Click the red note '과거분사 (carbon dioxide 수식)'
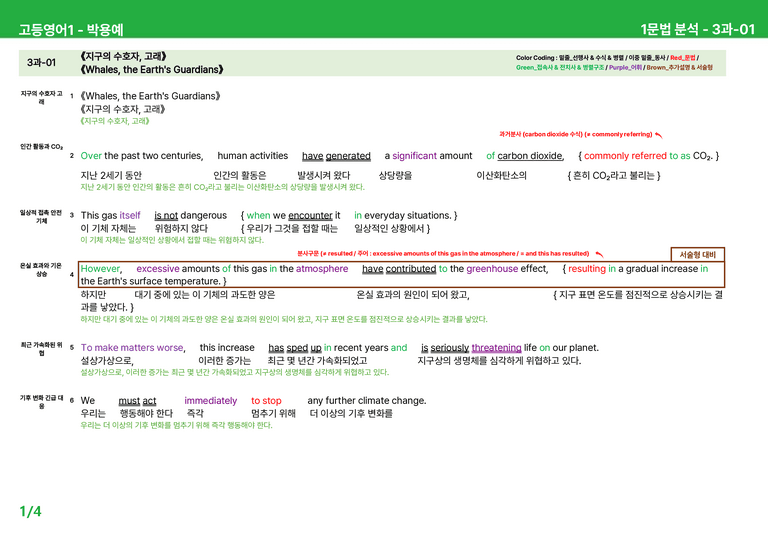Viewport: 768px width, 543px height. click(541, 134)
